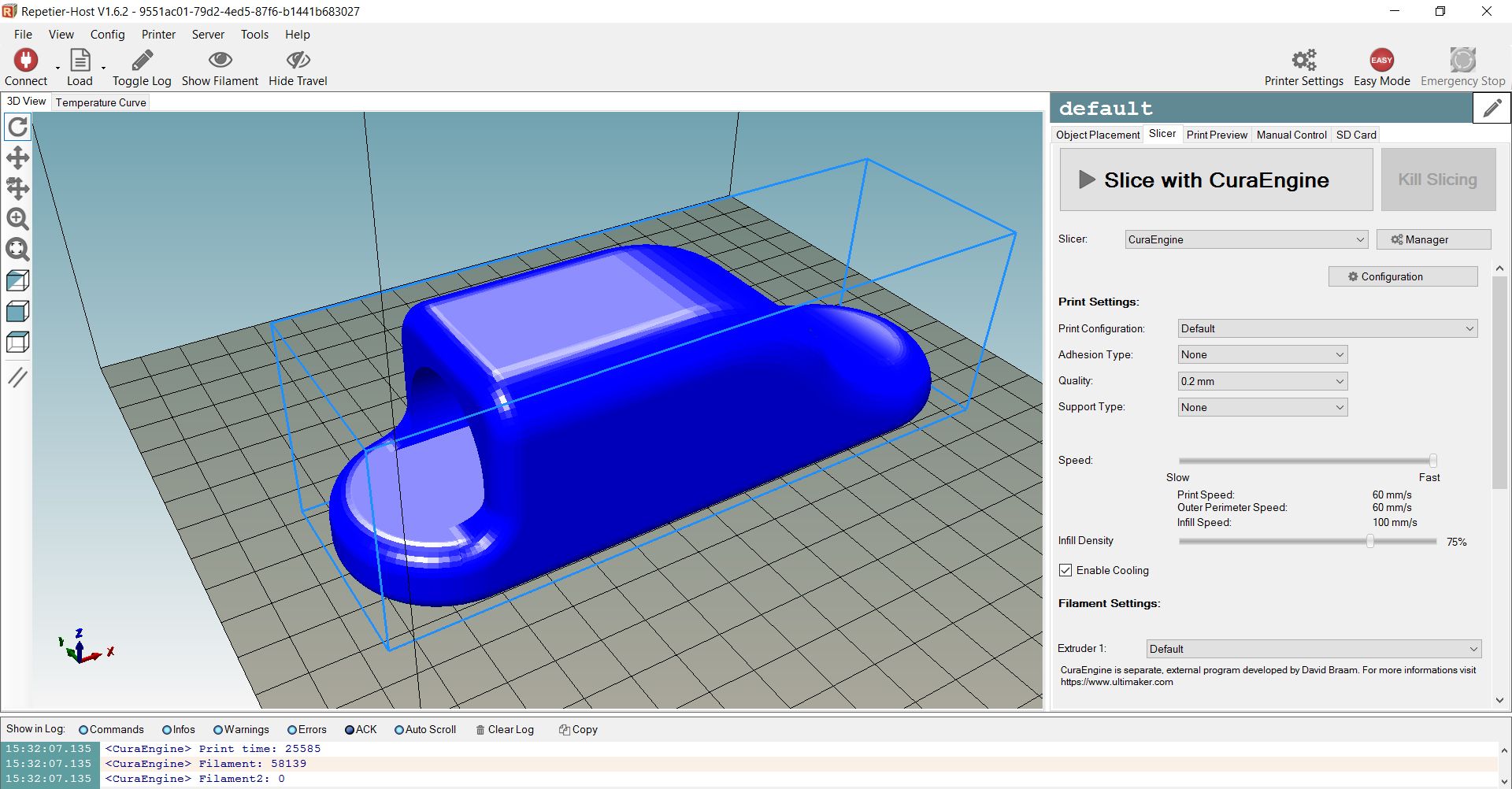Click the Repetier-Host title bar logo
The width and height of the screenshot is (1512, 789).
coord(9,11)
